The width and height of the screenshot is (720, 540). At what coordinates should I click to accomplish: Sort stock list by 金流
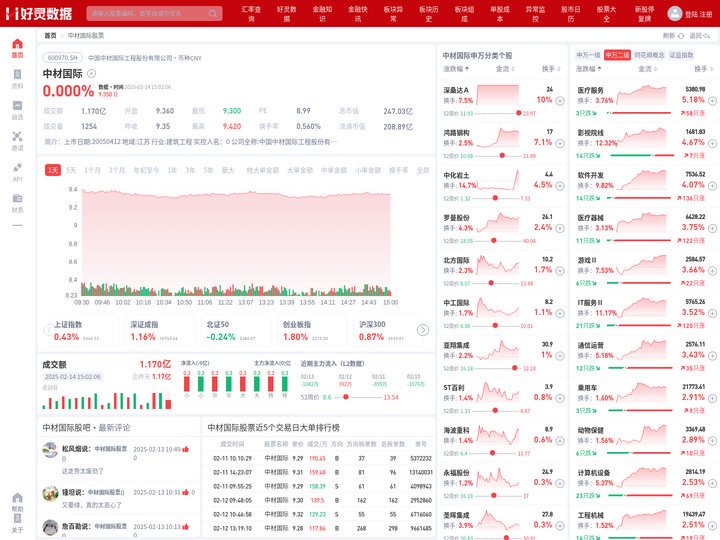505,69
